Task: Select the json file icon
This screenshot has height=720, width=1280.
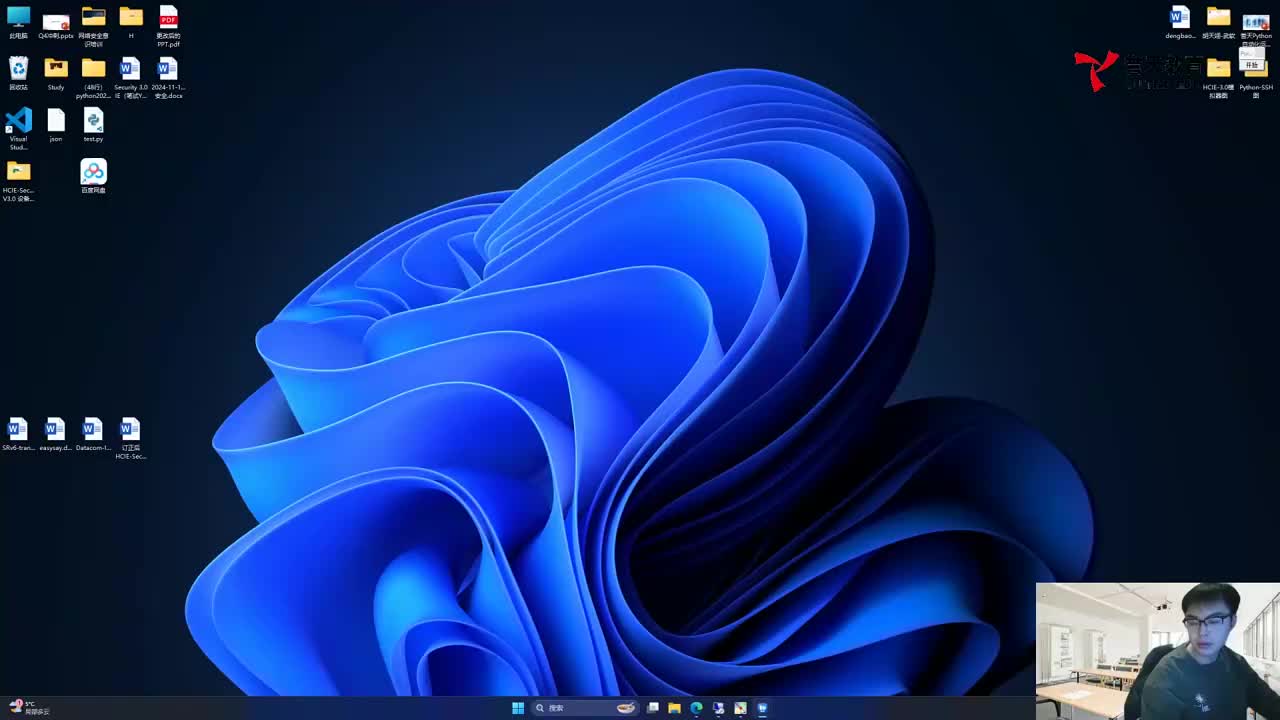Action: click(56, 125)
